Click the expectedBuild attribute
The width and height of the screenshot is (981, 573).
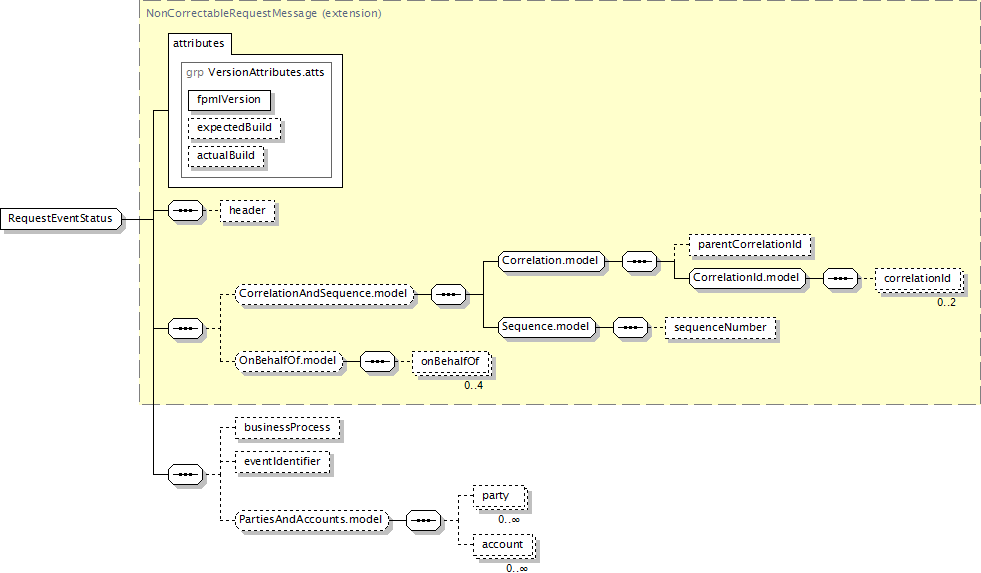coord(234,128)
